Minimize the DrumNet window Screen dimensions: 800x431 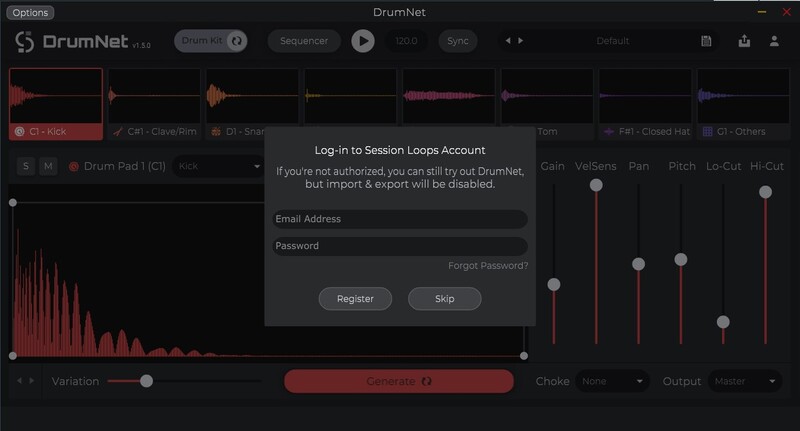pyautogui.click(x=762, y=12)
